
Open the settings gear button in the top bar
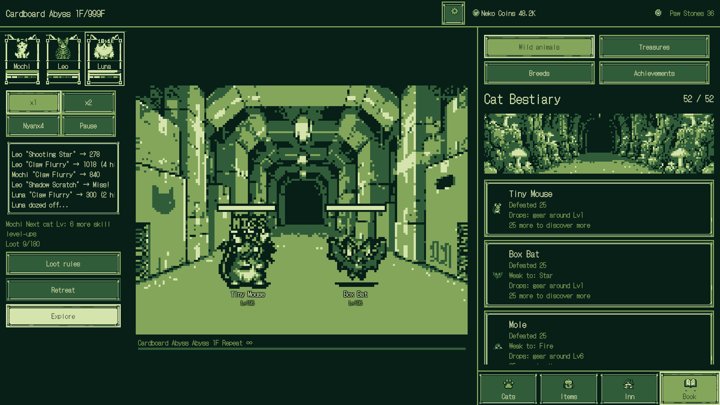453,12
